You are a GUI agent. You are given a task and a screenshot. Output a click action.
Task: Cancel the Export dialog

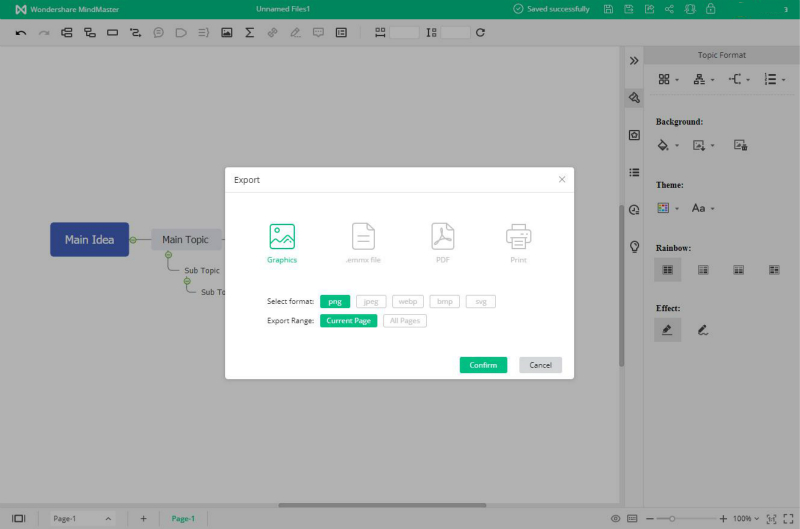pos(540,365)
